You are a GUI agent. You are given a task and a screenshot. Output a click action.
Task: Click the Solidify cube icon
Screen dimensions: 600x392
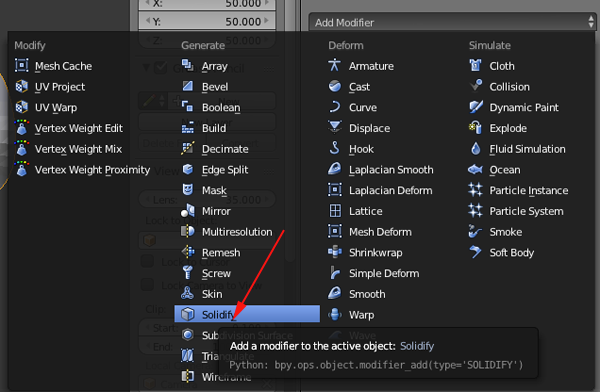[188, 314]
